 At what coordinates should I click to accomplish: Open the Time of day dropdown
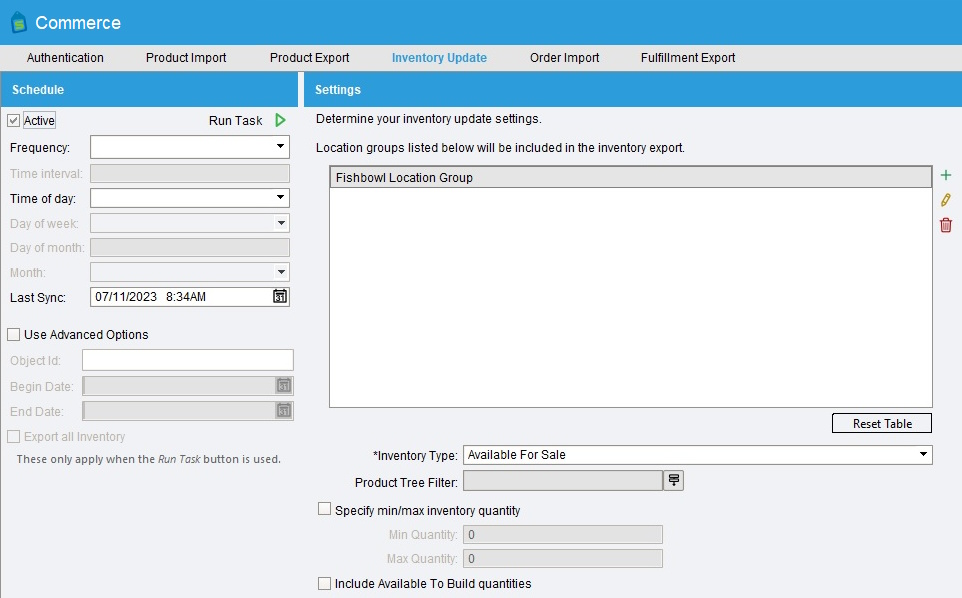[280, 198]
